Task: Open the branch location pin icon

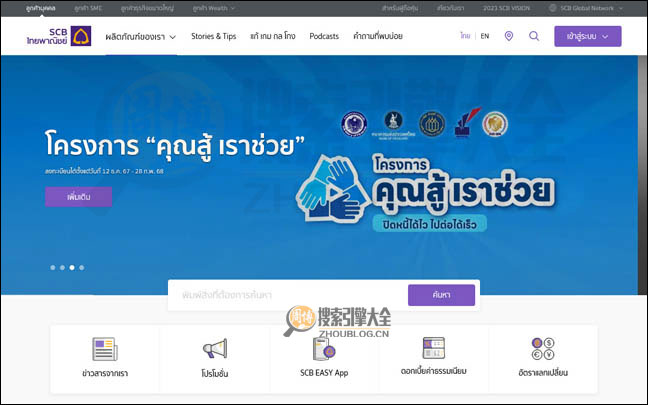Action: (x=509, y=36)
